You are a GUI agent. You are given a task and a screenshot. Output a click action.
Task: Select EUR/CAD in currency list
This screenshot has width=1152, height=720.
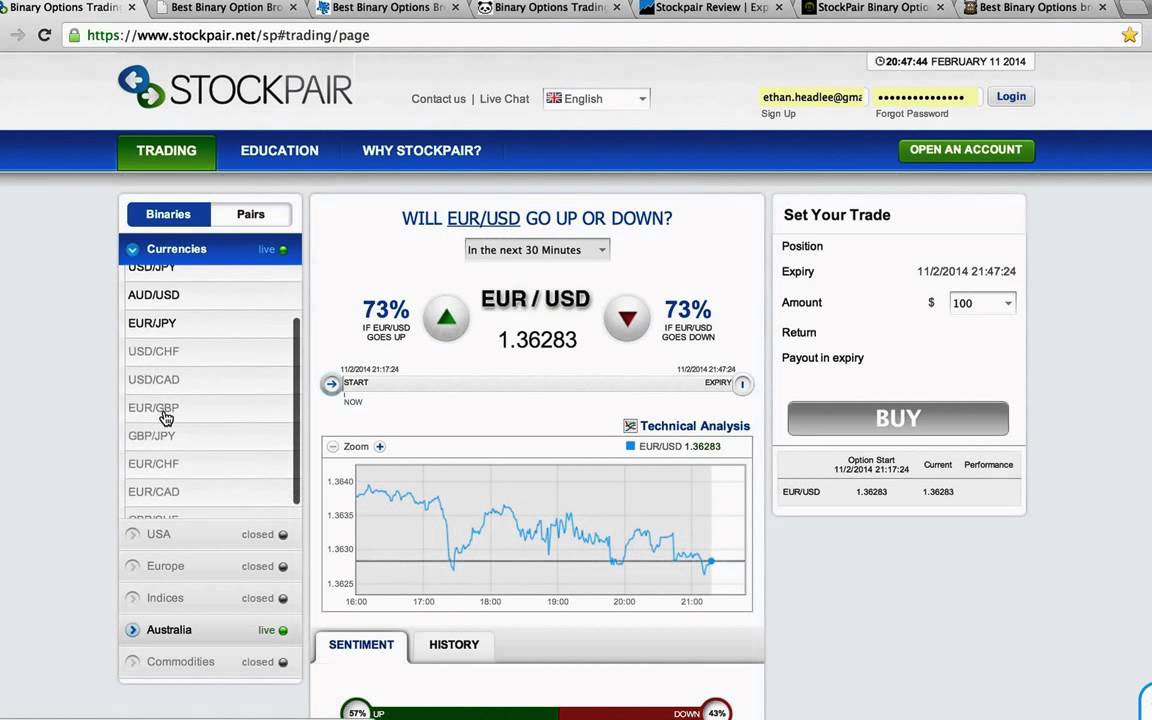point(210,492)
